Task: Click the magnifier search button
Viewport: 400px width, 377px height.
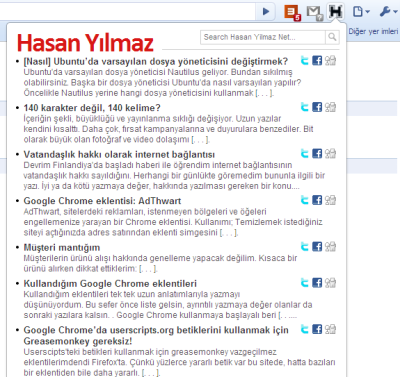Action: [x=332, y=37]
